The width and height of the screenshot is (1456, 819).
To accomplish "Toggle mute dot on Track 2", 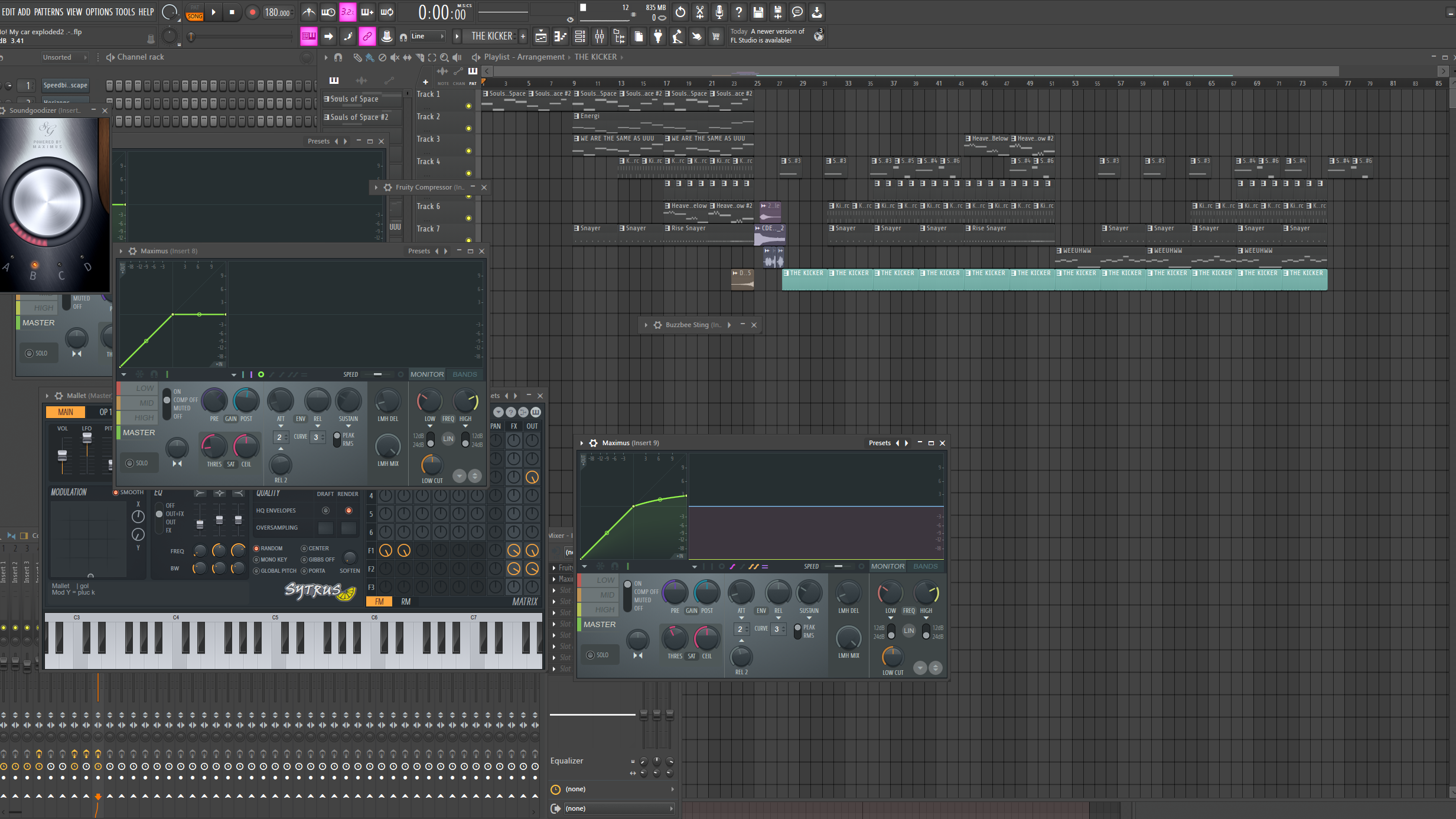I will tap(468, 129).
